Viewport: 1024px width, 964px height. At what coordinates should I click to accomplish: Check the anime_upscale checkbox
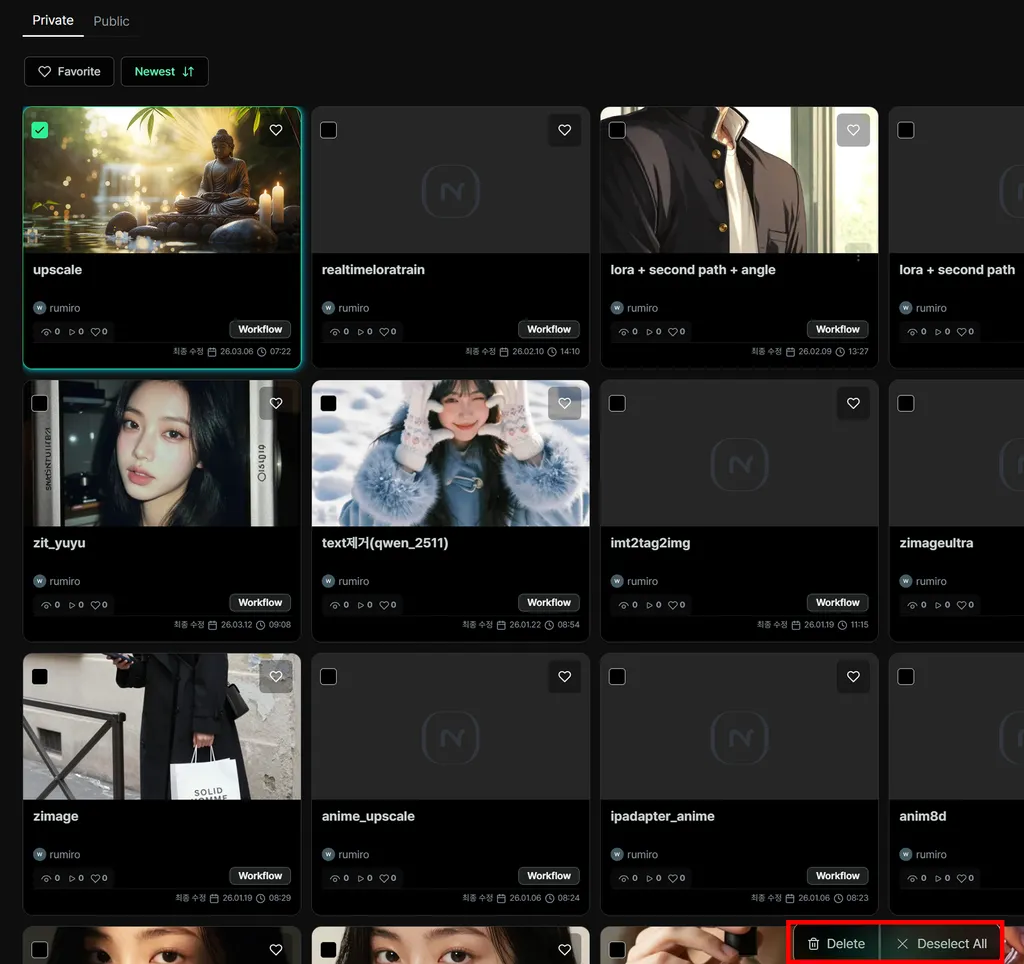point(328,676)
